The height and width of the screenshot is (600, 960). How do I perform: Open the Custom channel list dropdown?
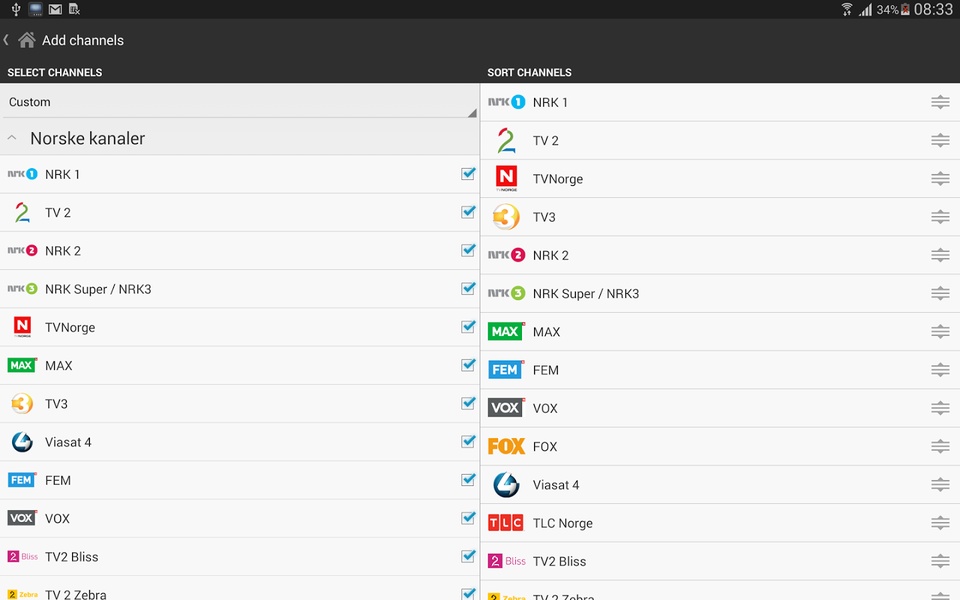click(239, 102)
